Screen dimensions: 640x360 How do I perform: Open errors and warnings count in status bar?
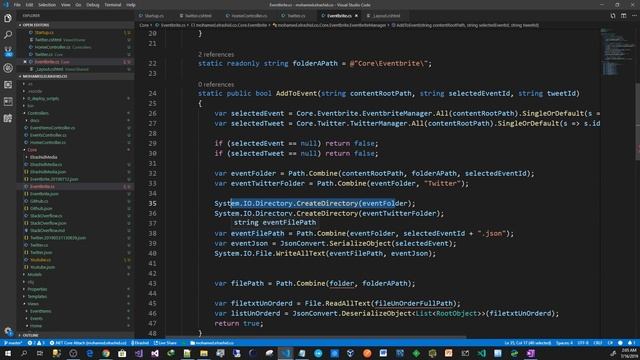pos(36,343)
